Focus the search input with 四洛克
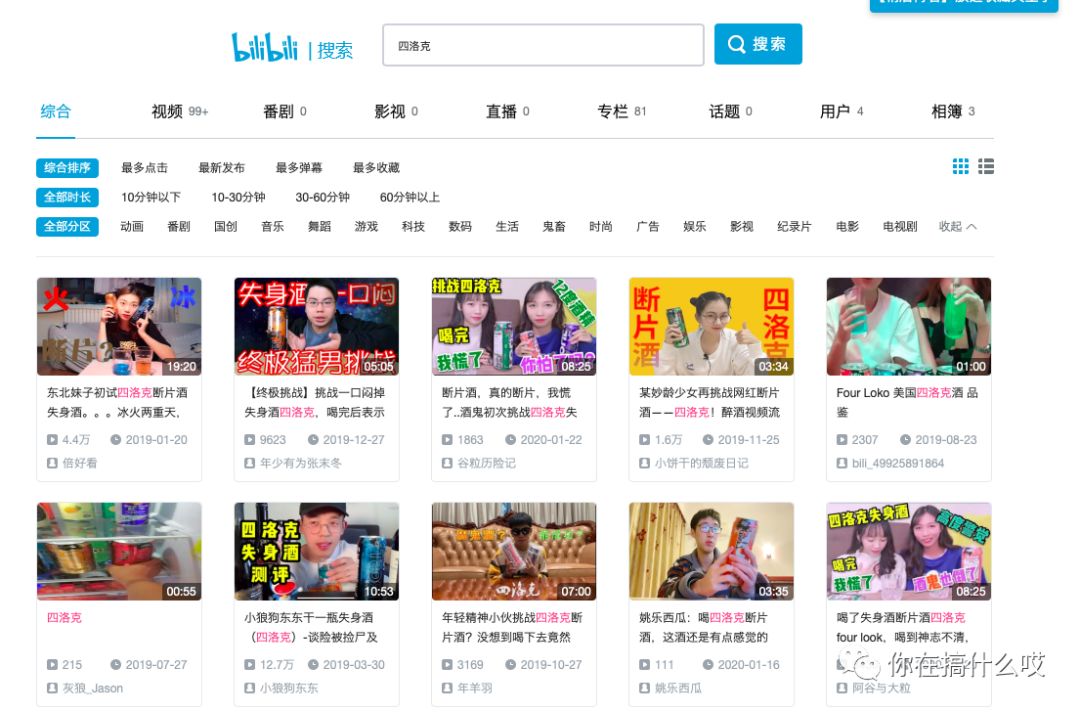 click(543, 45)
